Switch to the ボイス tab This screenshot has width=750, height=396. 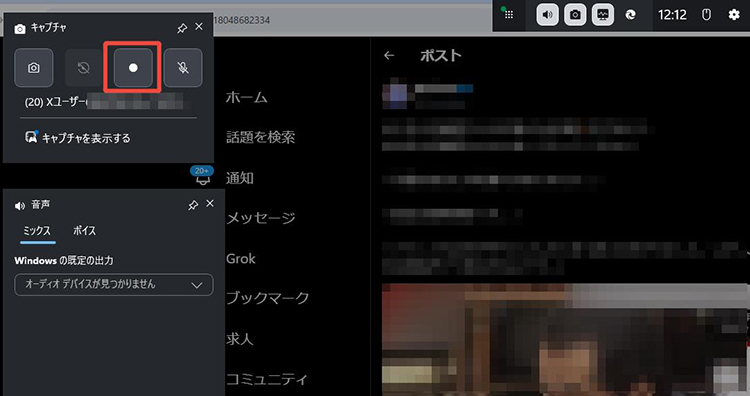click(x=84, y=231)
